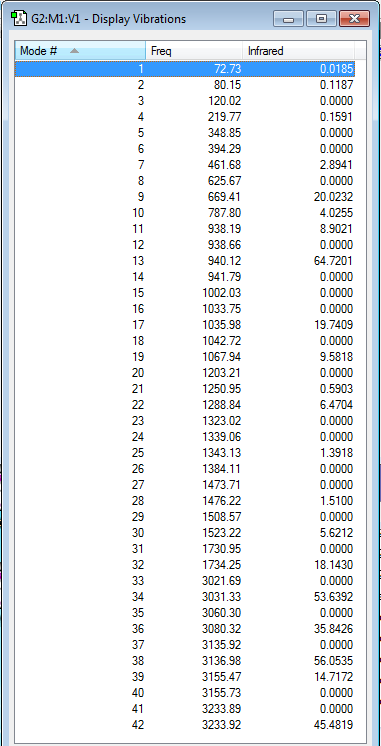
Task: Minimize the Display Vibrations window
Action: tap(289, 19)
